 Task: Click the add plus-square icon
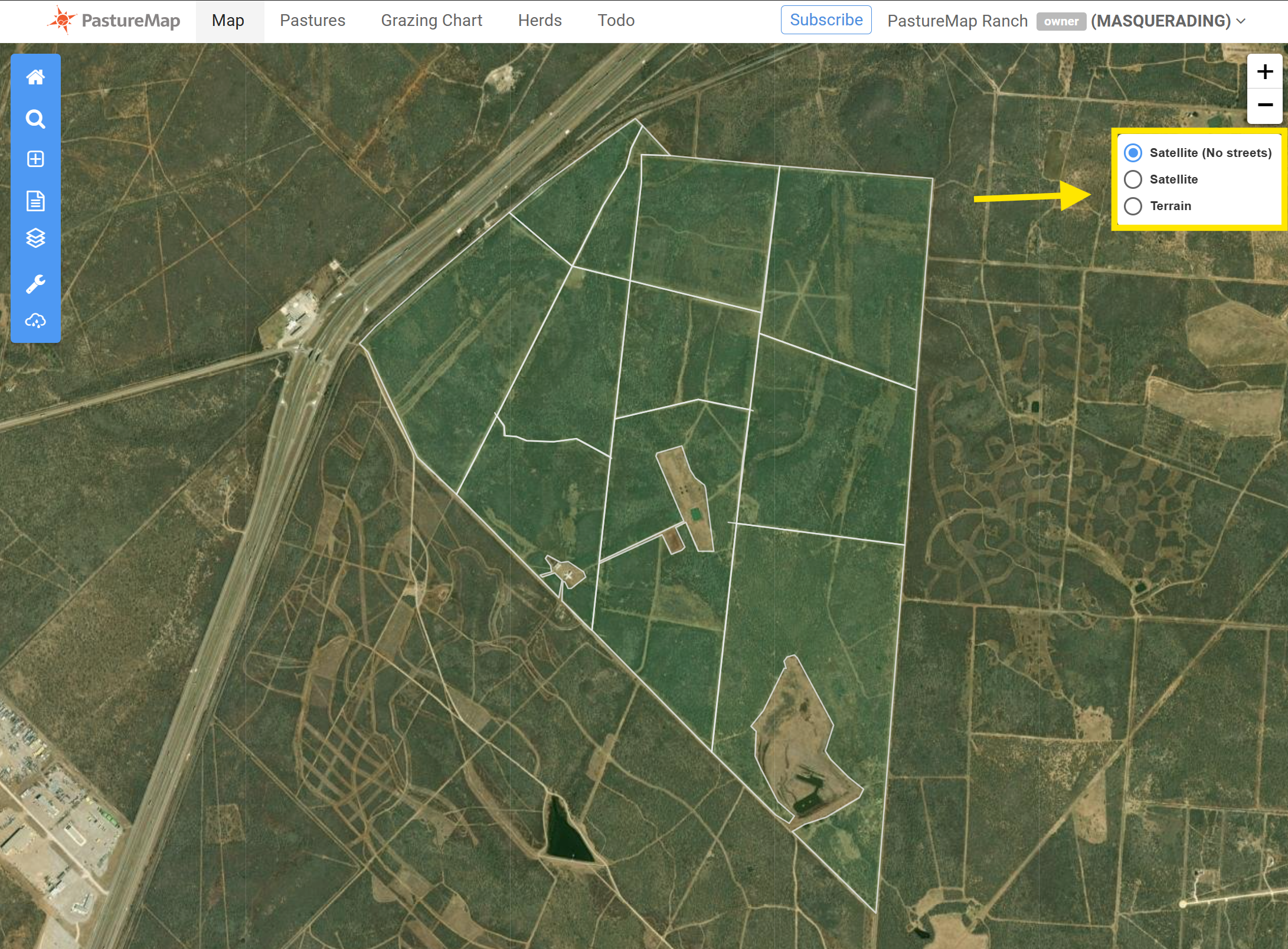click(35, 159)
